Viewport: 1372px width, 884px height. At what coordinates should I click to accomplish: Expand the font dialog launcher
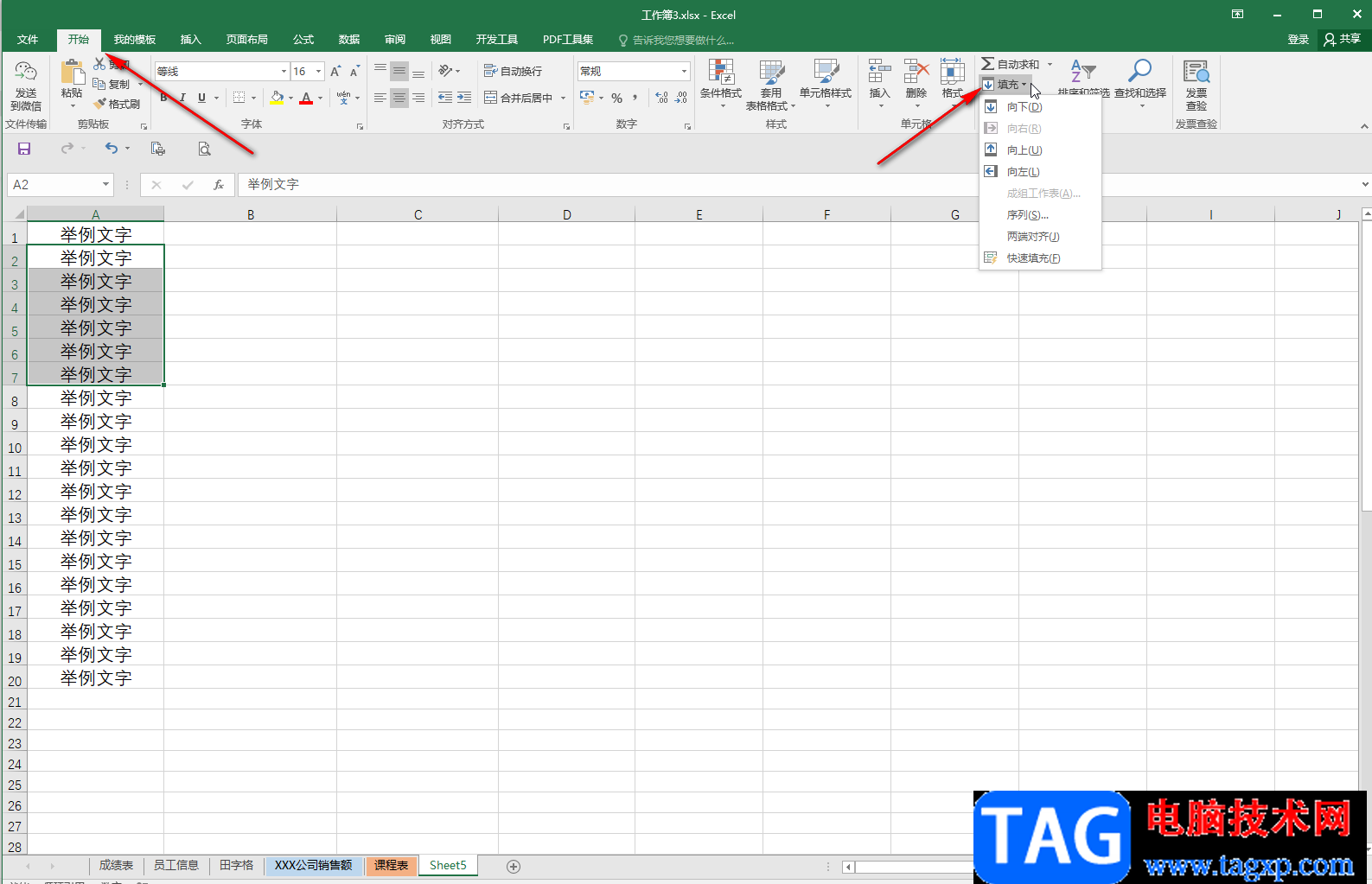(360, 126)
